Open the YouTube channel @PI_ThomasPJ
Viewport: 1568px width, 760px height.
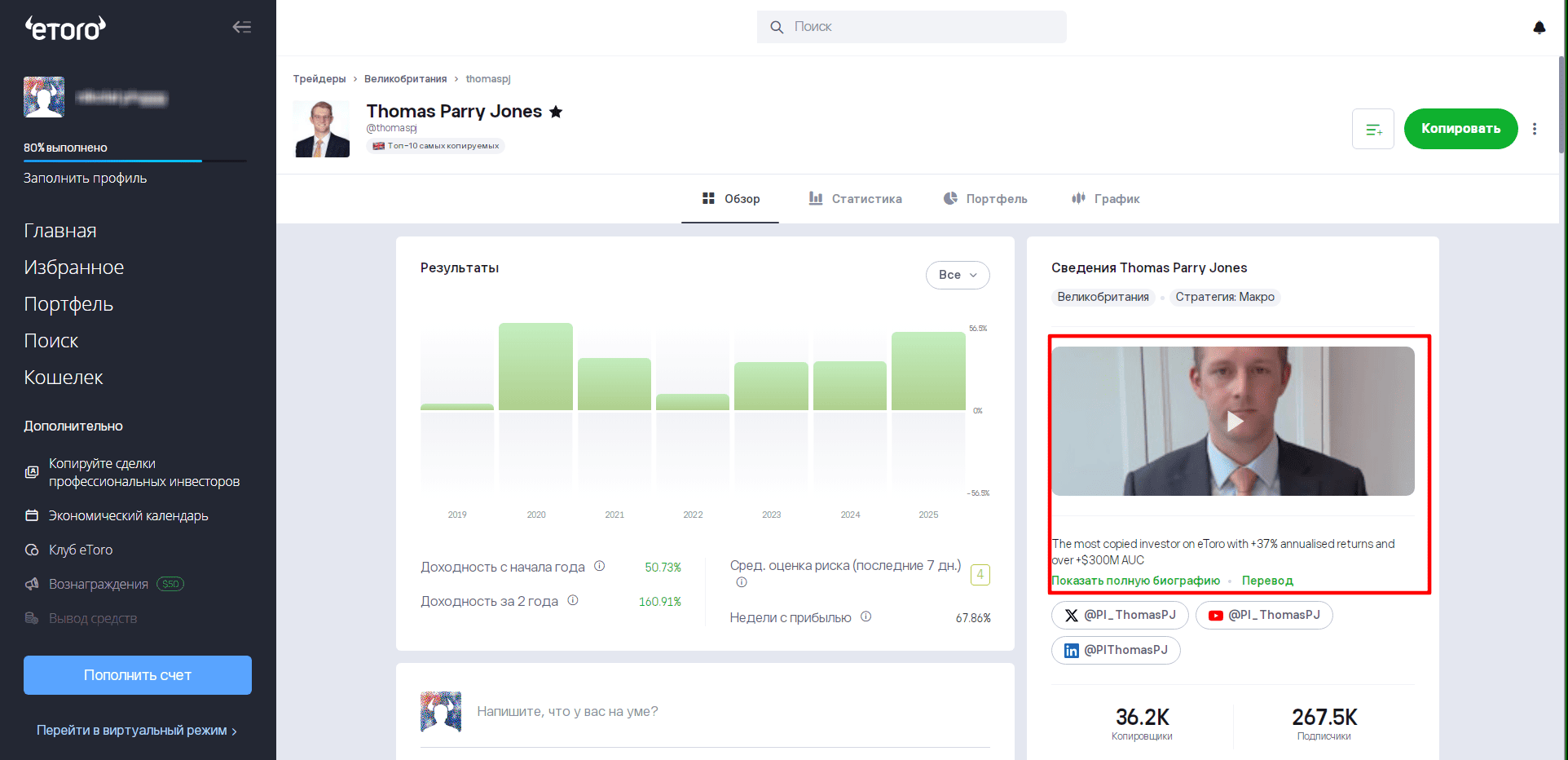[1264, 615]
